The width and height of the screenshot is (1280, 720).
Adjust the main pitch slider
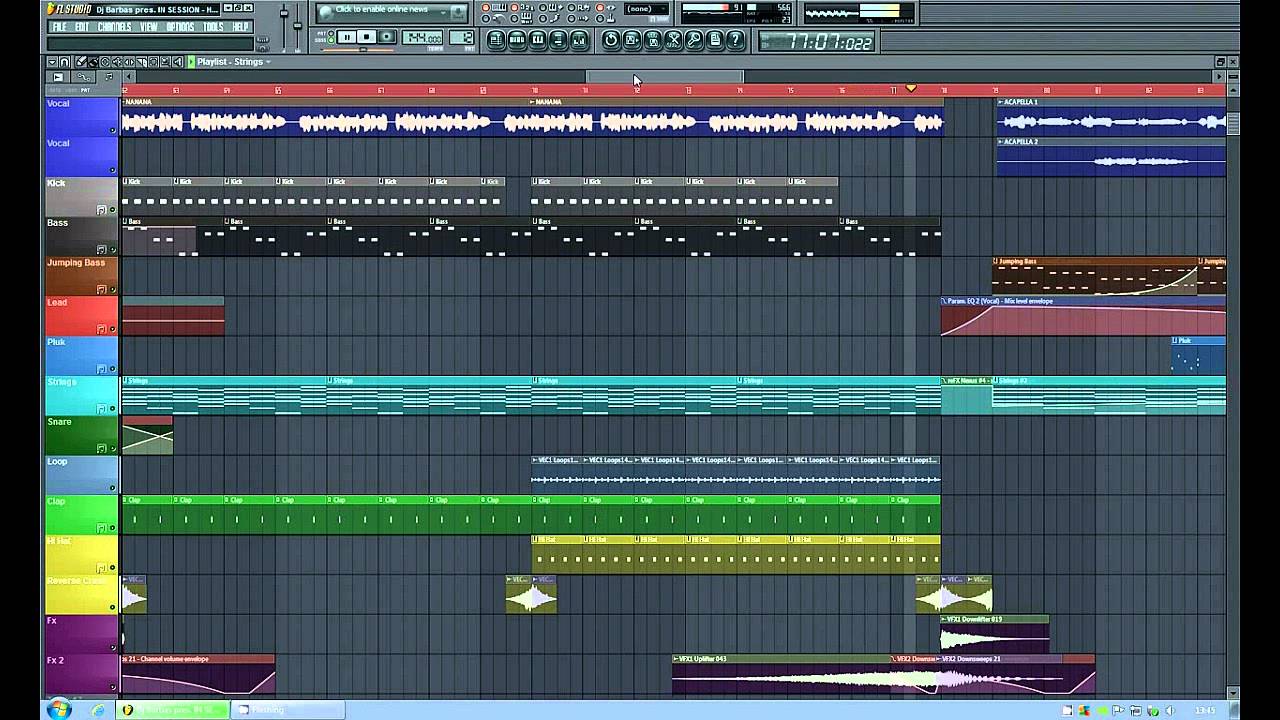297,28
